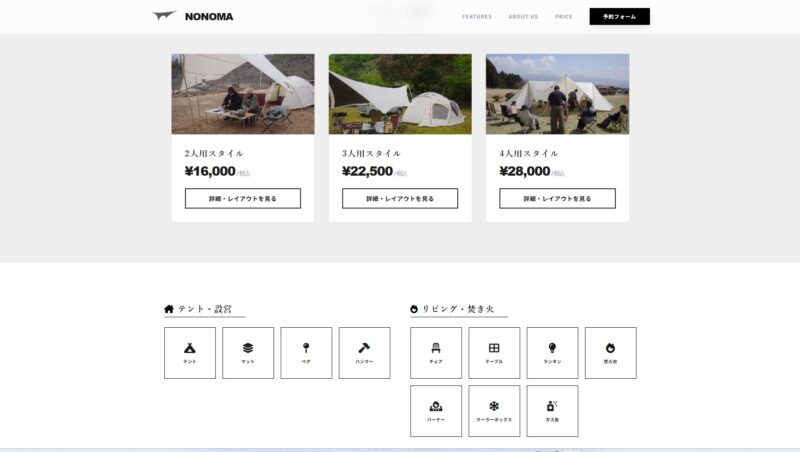Image resolution: width=800 pixels, height=452 pixels.
Task: Open the FEATURES navigation item
Action: coord(477,17)
